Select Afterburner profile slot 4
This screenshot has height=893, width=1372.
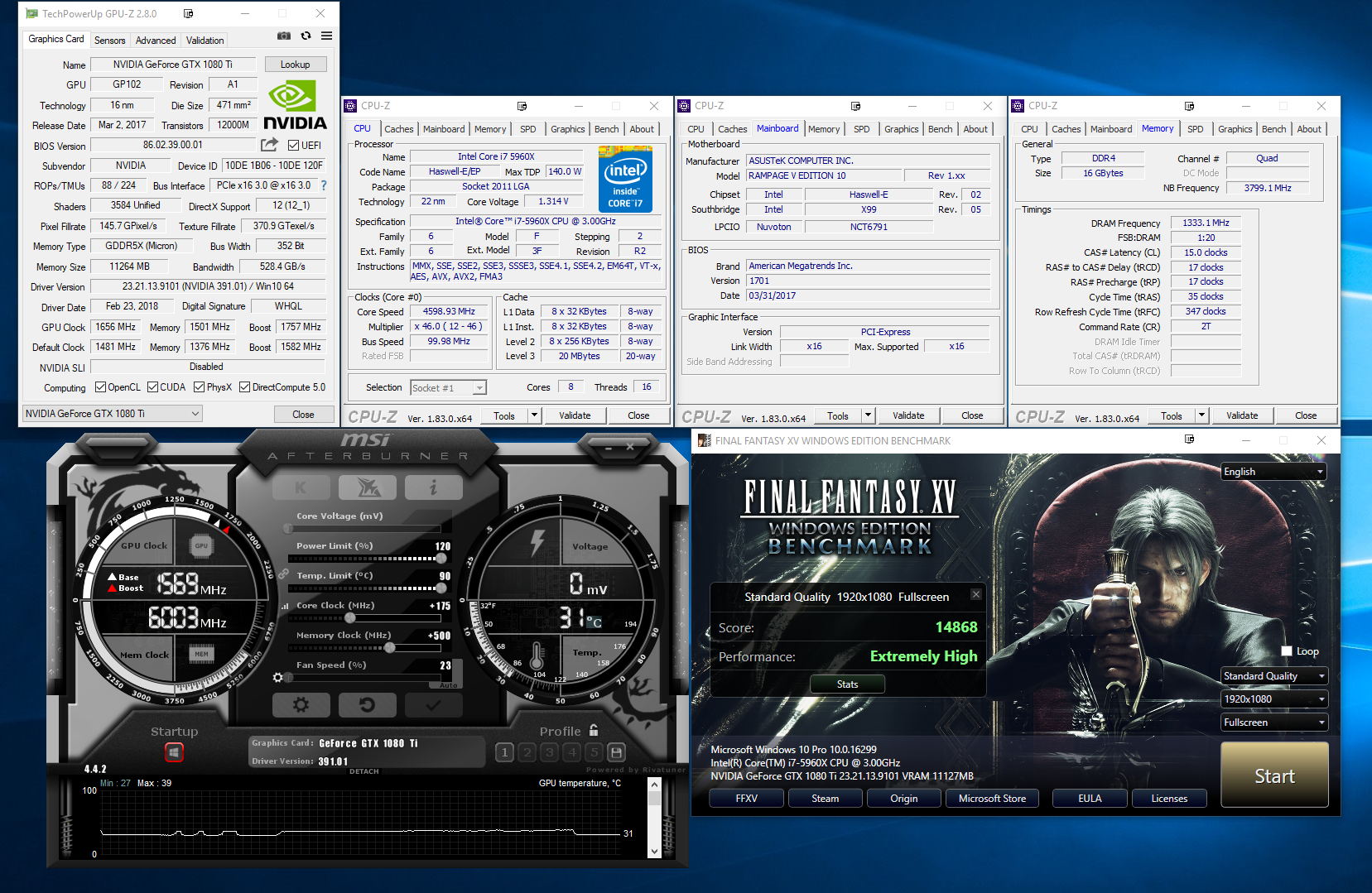(572, 752)
